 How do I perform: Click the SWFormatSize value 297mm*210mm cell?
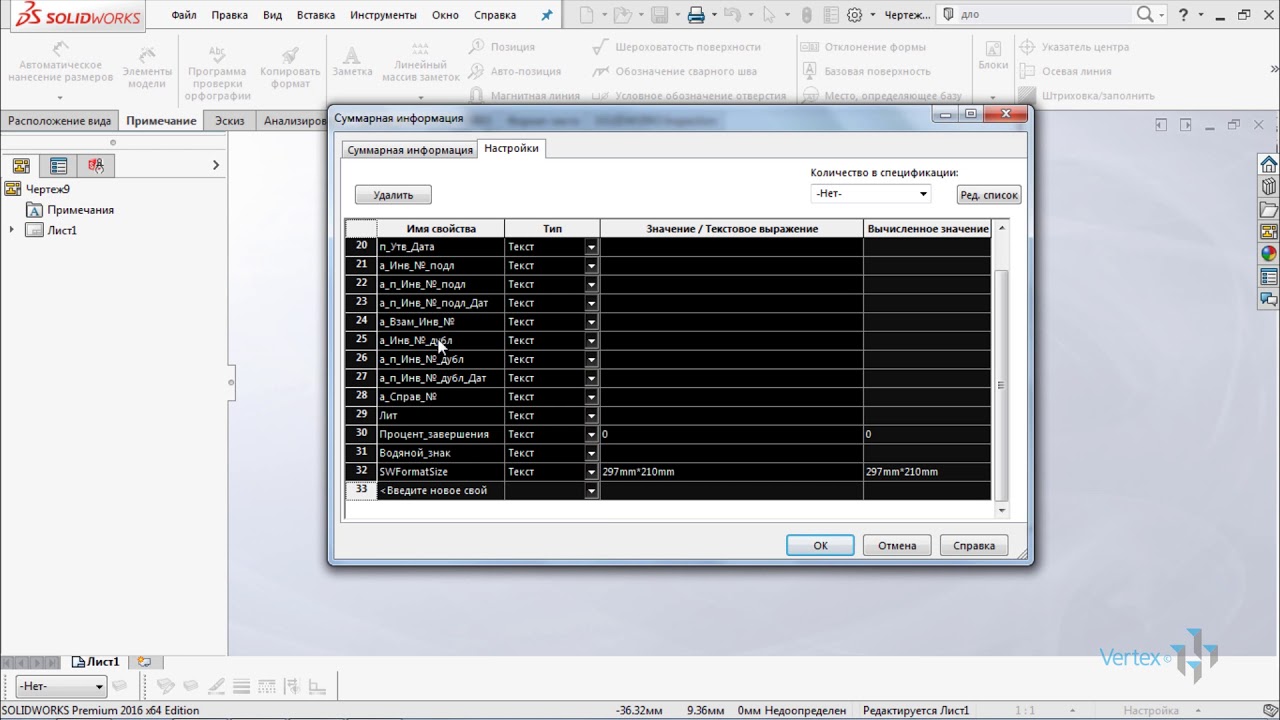[x=731, y=472]
